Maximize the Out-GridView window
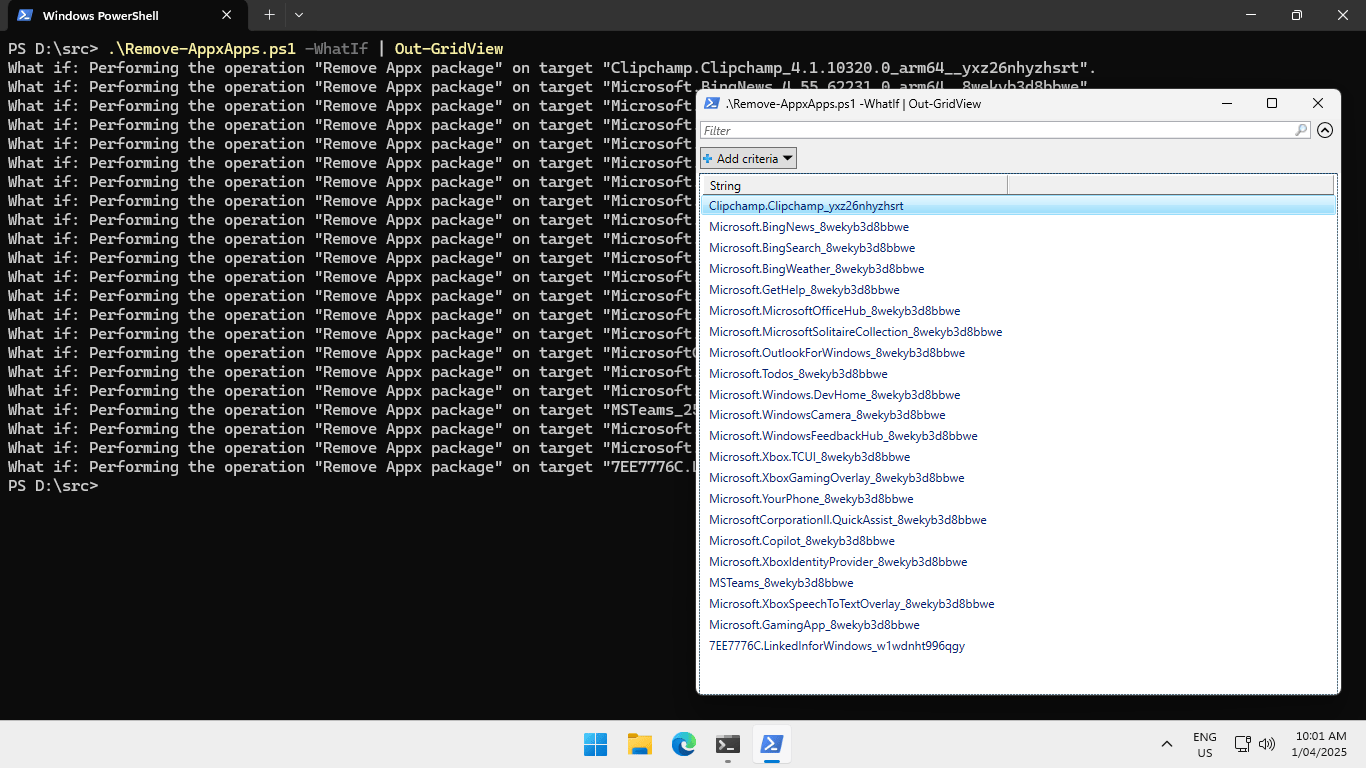 click(1272, 103)
